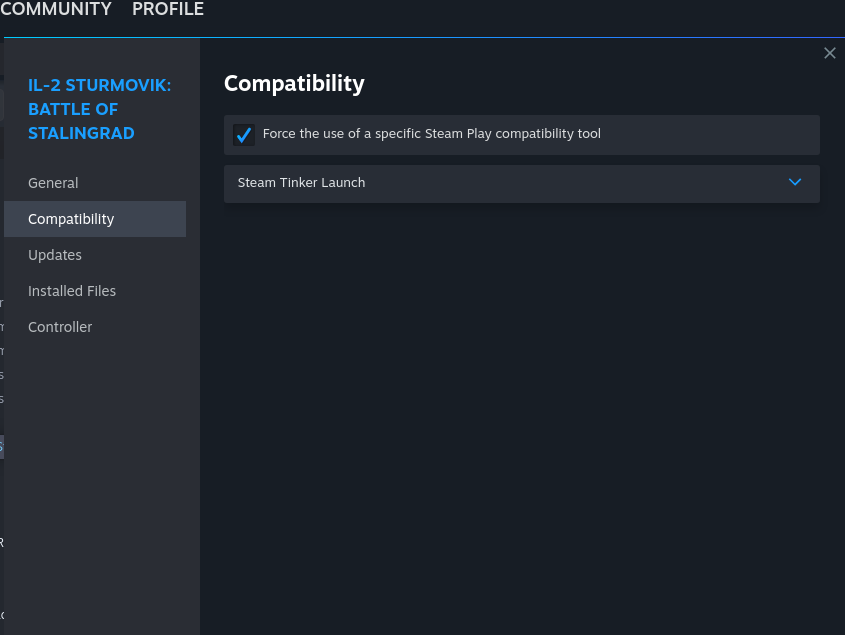This screenshot has width=845, height=635.
Task: Re-select the Compatibility tab in the sidebar
Action: (x=71, y=219)
